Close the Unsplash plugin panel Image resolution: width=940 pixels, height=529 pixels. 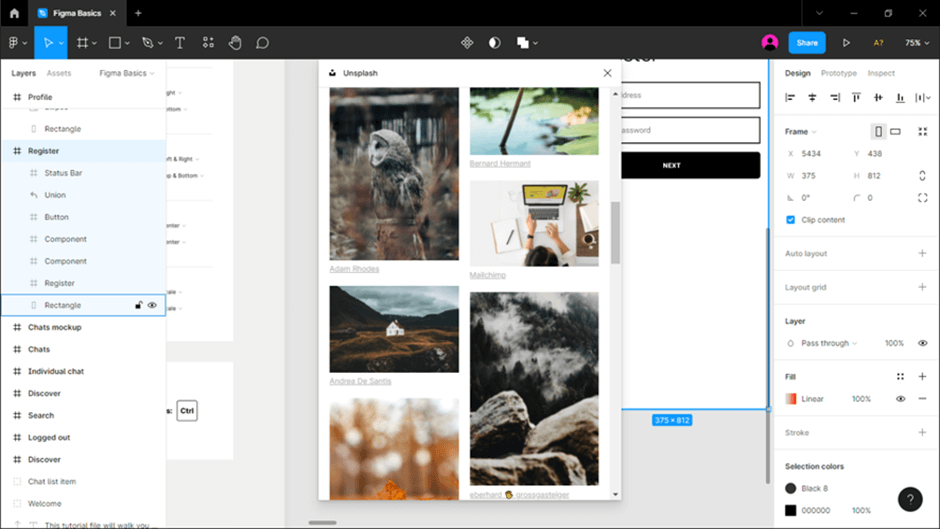point(607,73)
